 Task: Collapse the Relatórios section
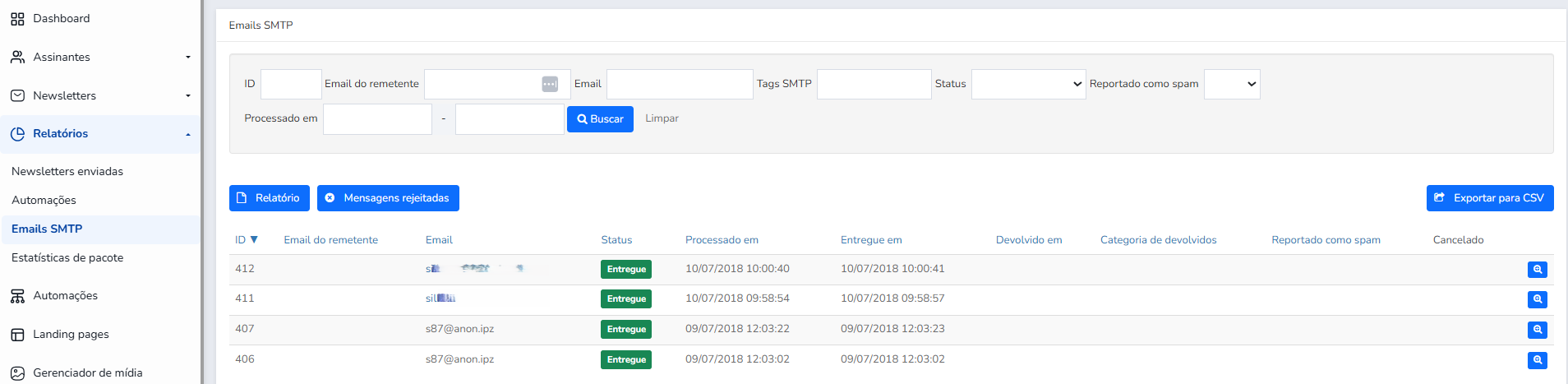(188, 134)
